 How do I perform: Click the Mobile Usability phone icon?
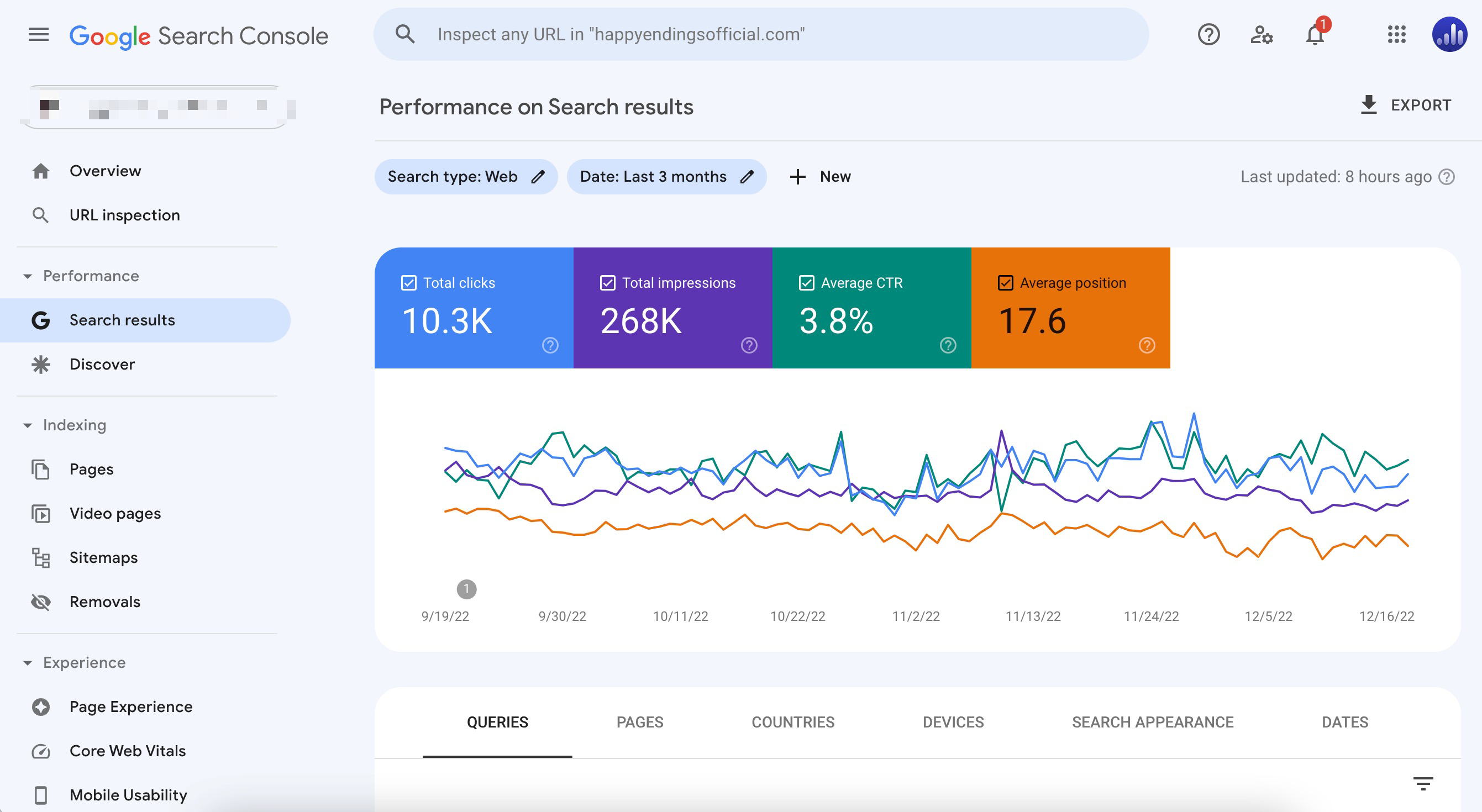(41, 795)
